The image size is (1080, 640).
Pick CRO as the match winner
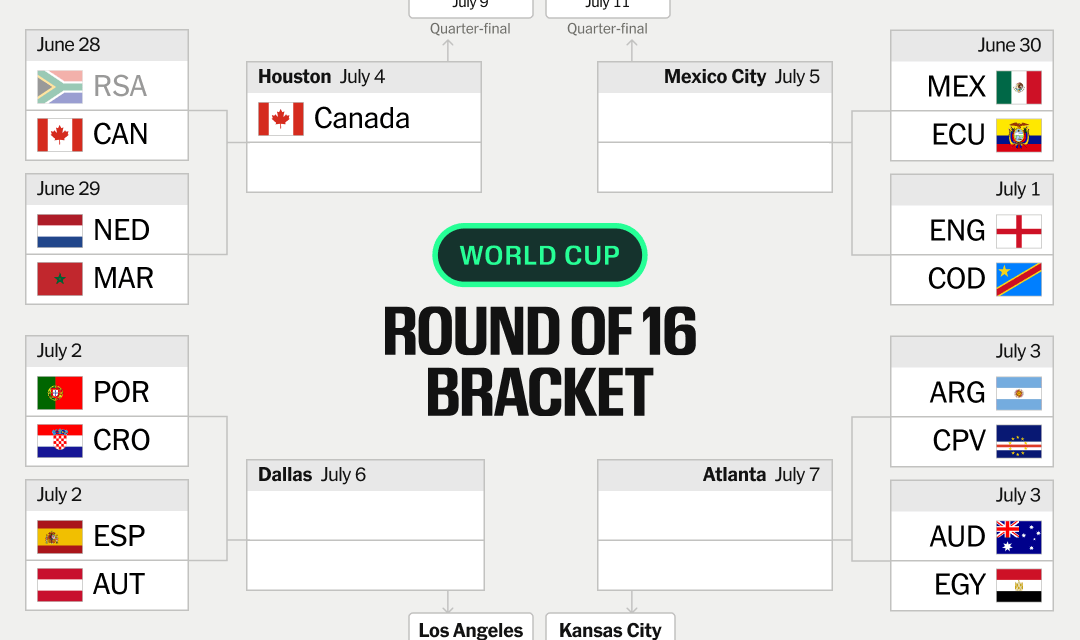(x=107, y=441)
